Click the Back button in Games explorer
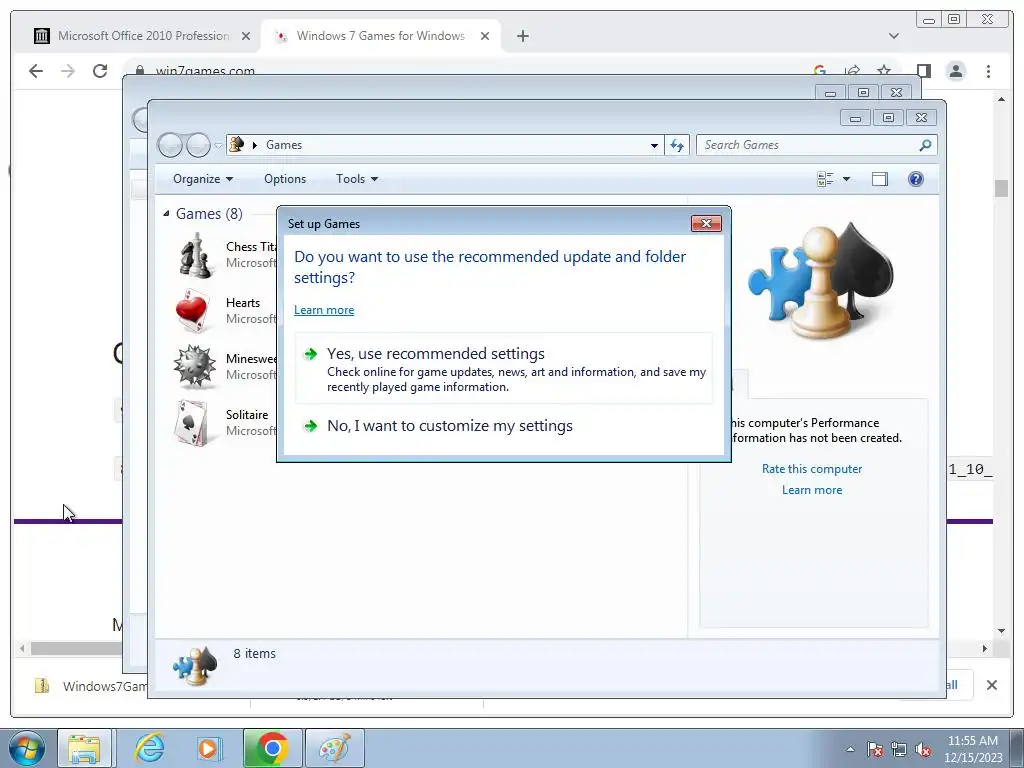This screenshot has width=1024, height=768. click(x=170, y=145)
